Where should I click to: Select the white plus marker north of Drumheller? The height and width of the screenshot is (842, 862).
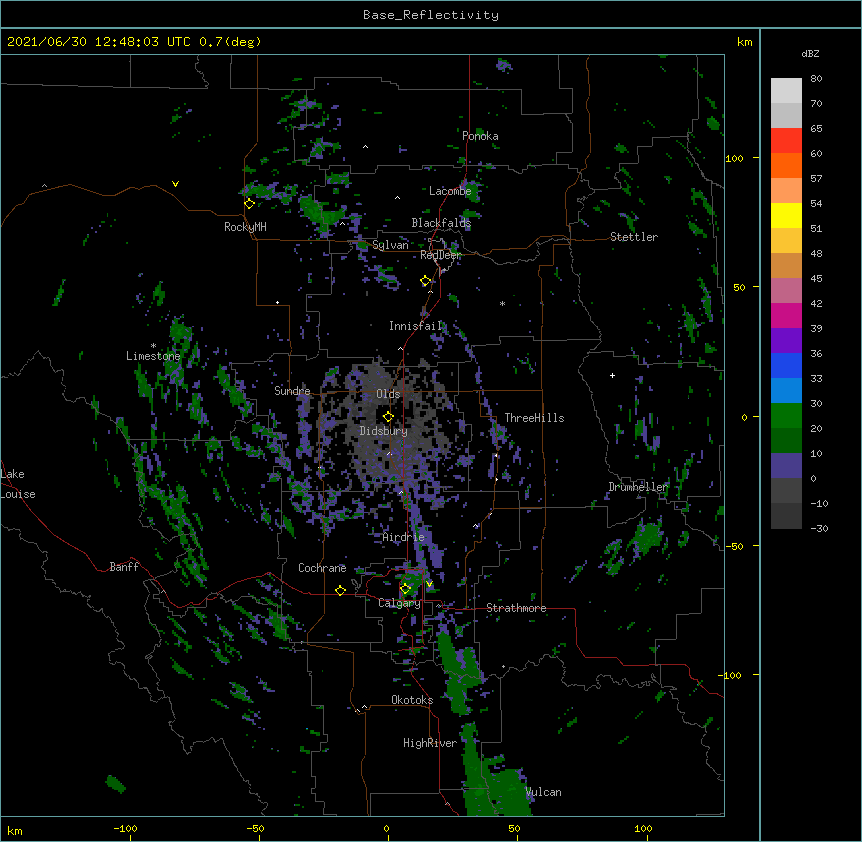tap(612, 375)
